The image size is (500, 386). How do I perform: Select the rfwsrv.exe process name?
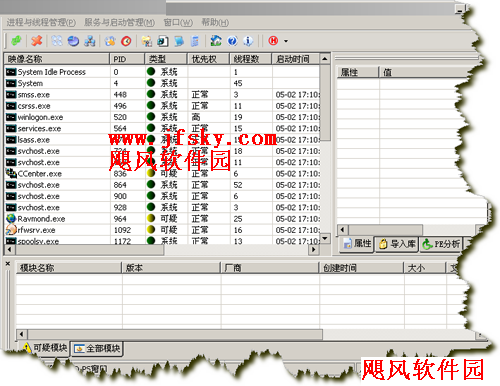click(x=36, y=230)
